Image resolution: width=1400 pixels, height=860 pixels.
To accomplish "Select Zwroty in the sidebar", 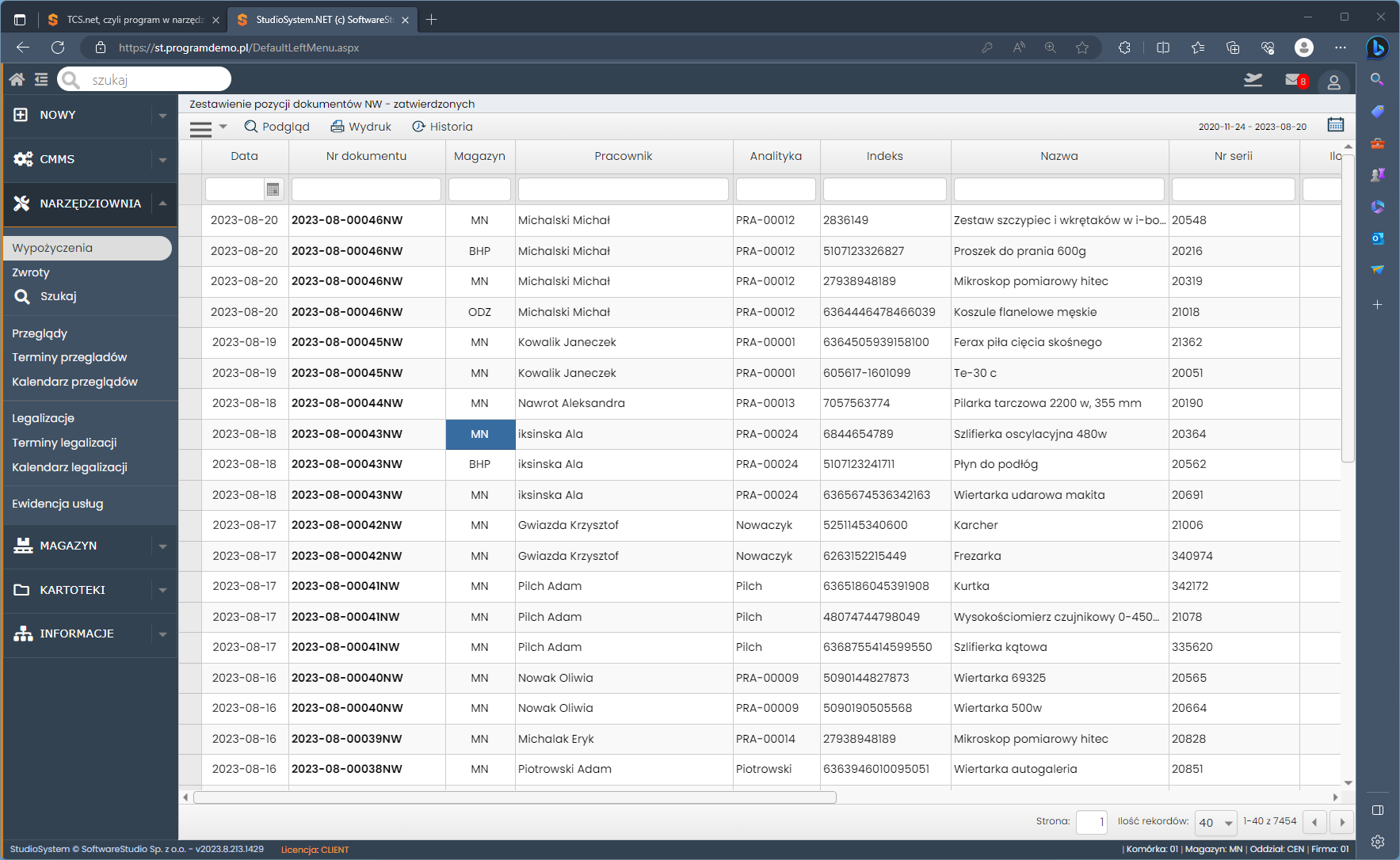I will pos(31,272).
